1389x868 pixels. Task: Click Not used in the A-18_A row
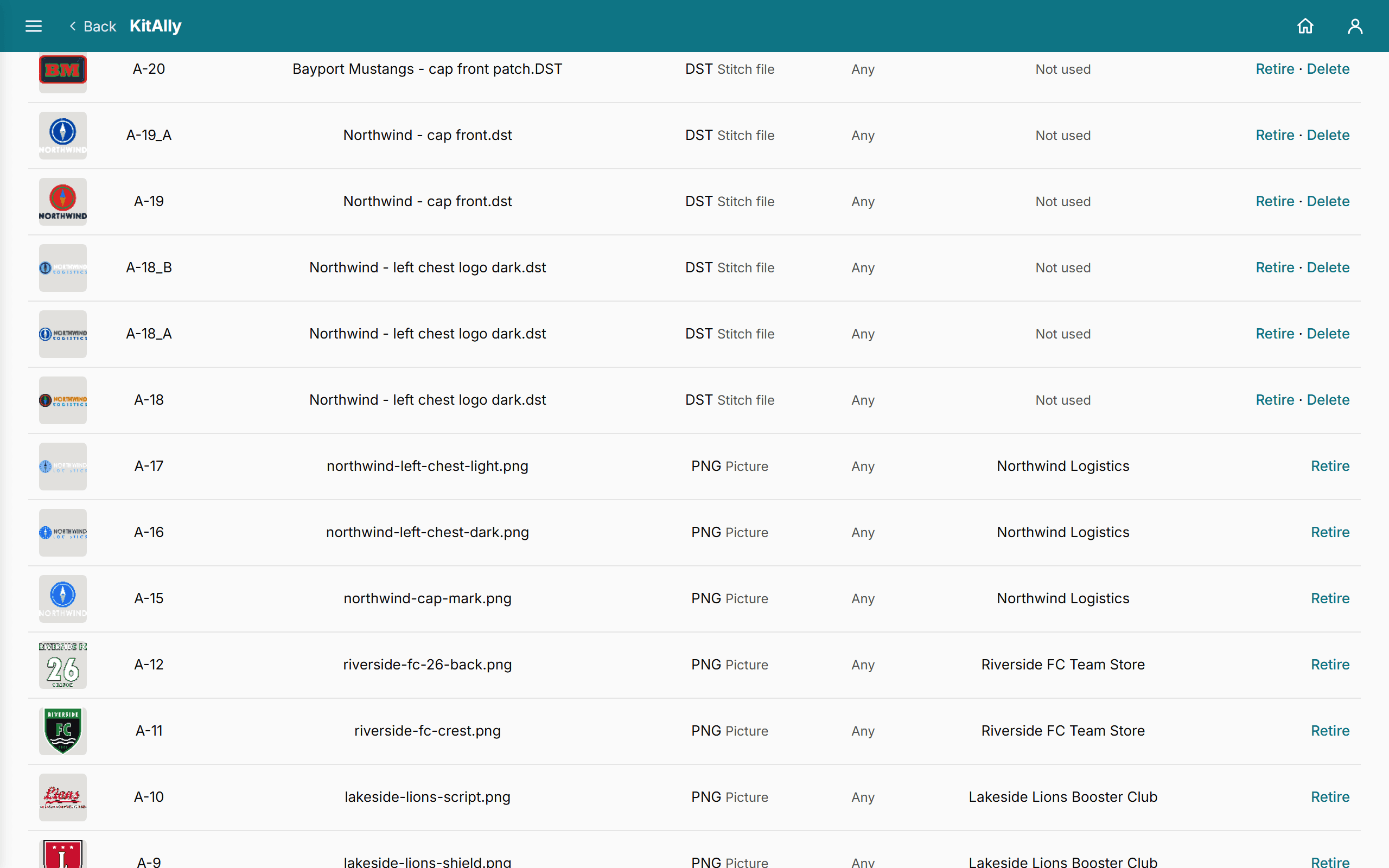[x=1062, y=334]
